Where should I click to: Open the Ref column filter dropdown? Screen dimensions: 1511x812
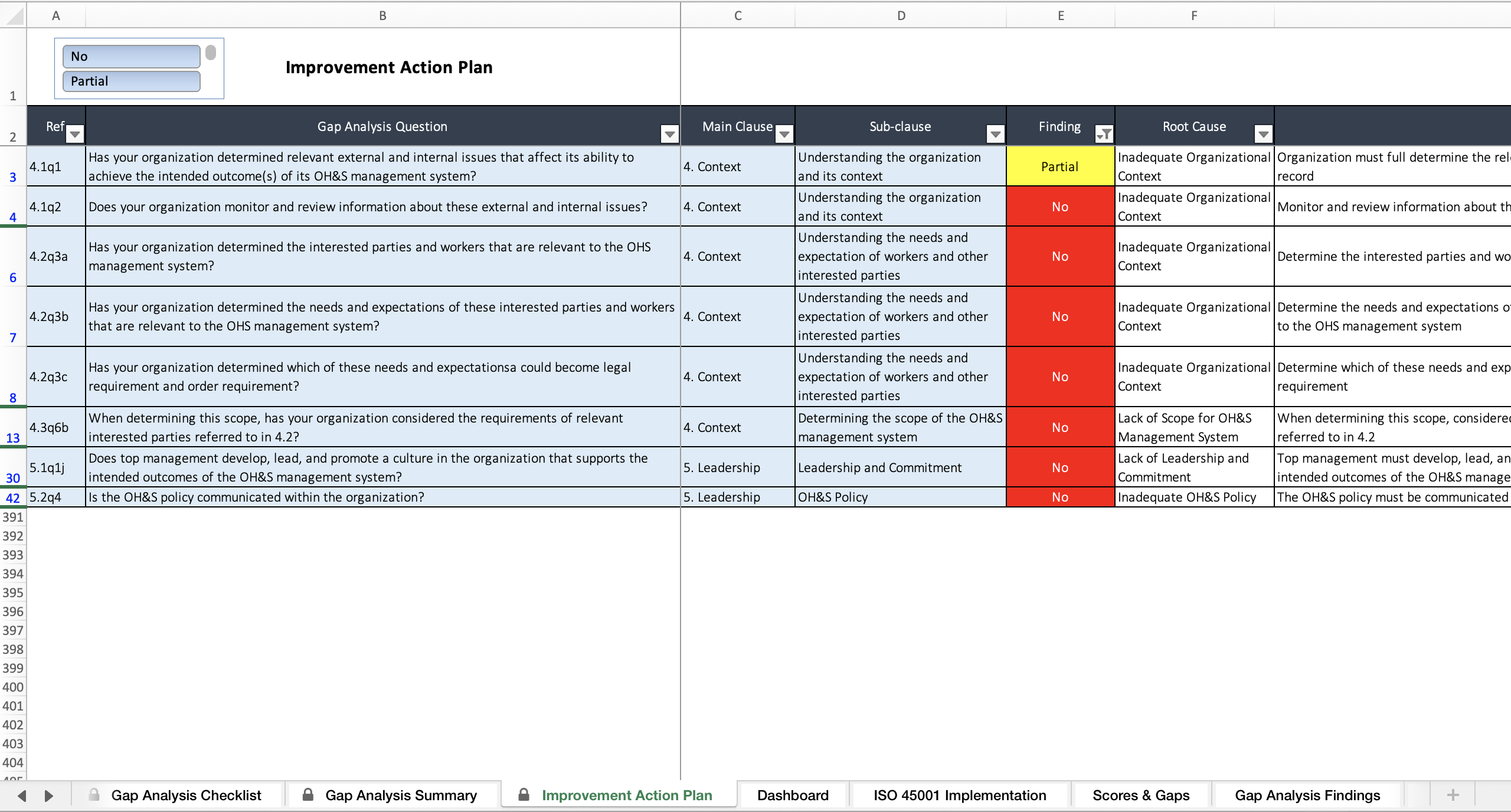(75, 135)
